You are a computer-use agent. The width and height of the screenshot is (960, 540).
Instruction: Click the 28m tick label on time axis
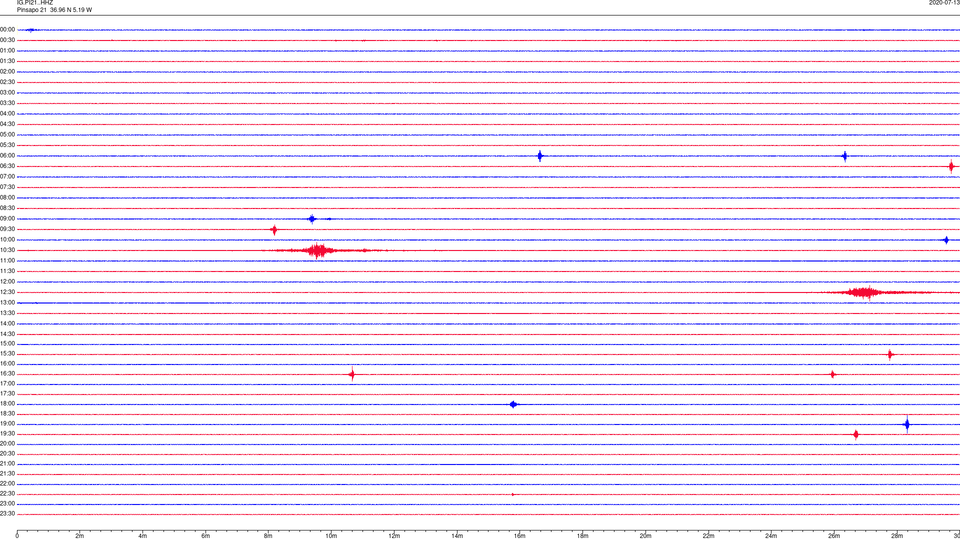click(897, 536)
